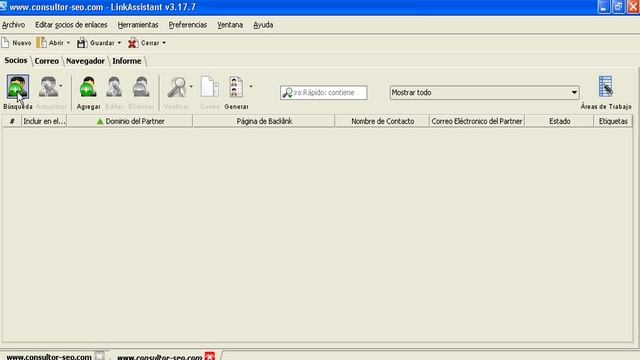Sort by the # column header
Screen dimensions: 640x360
click(12, 121)
